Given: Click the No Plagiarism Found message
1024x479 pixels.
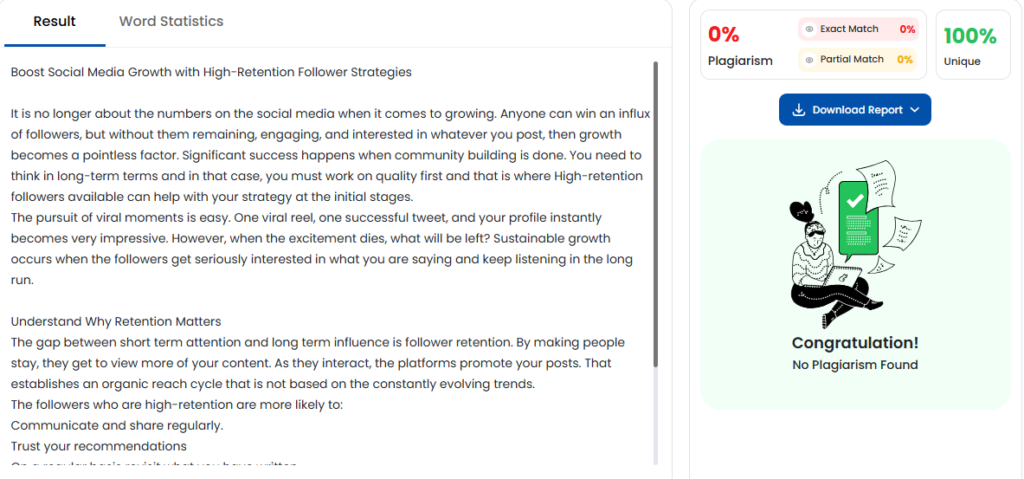Looking at the screenshot, I should [x=855, y=365].
